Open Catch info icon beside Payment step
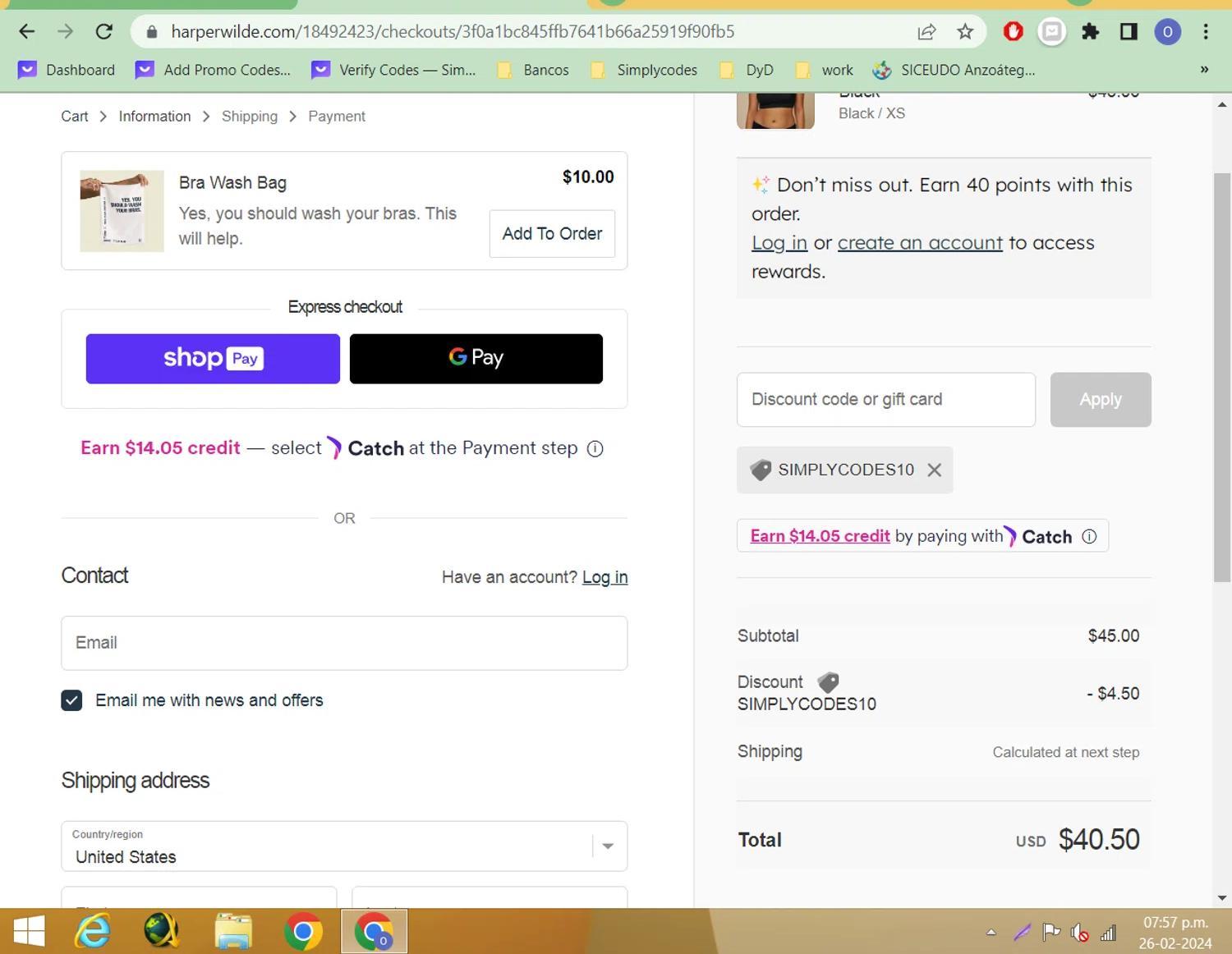The height and width of the screenshot is (954, 1232). [x=595, y=448]
